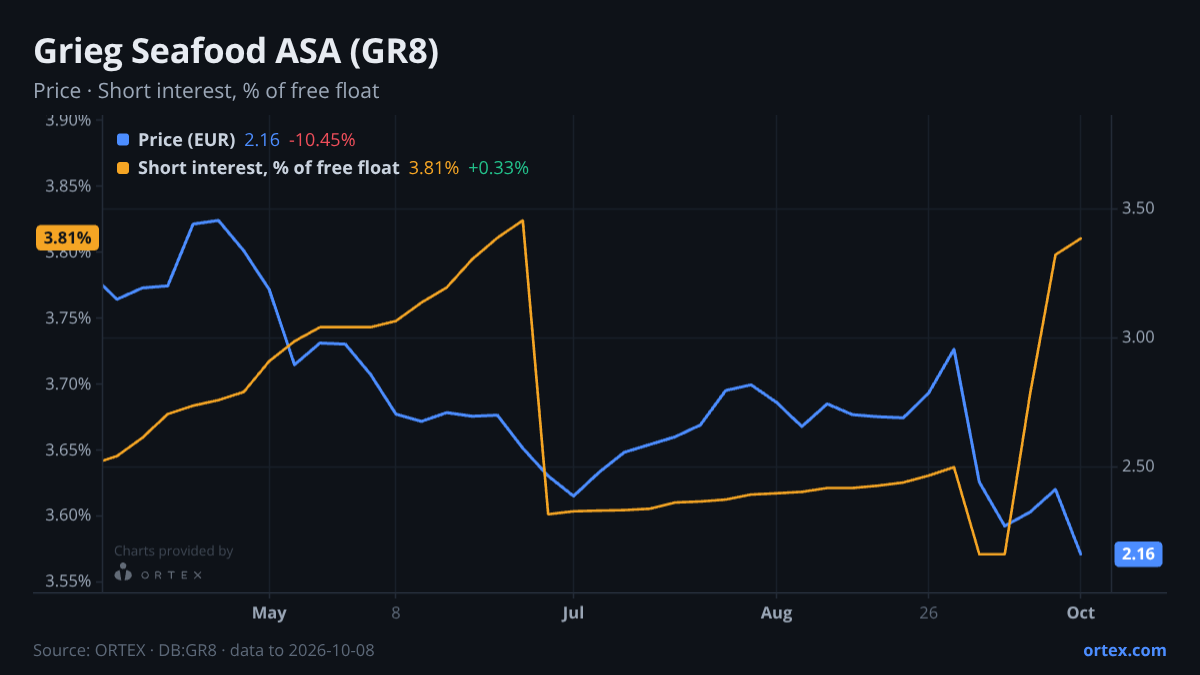
Task: Click the orange 3.81% axis value badge
Action: (67, 238)
